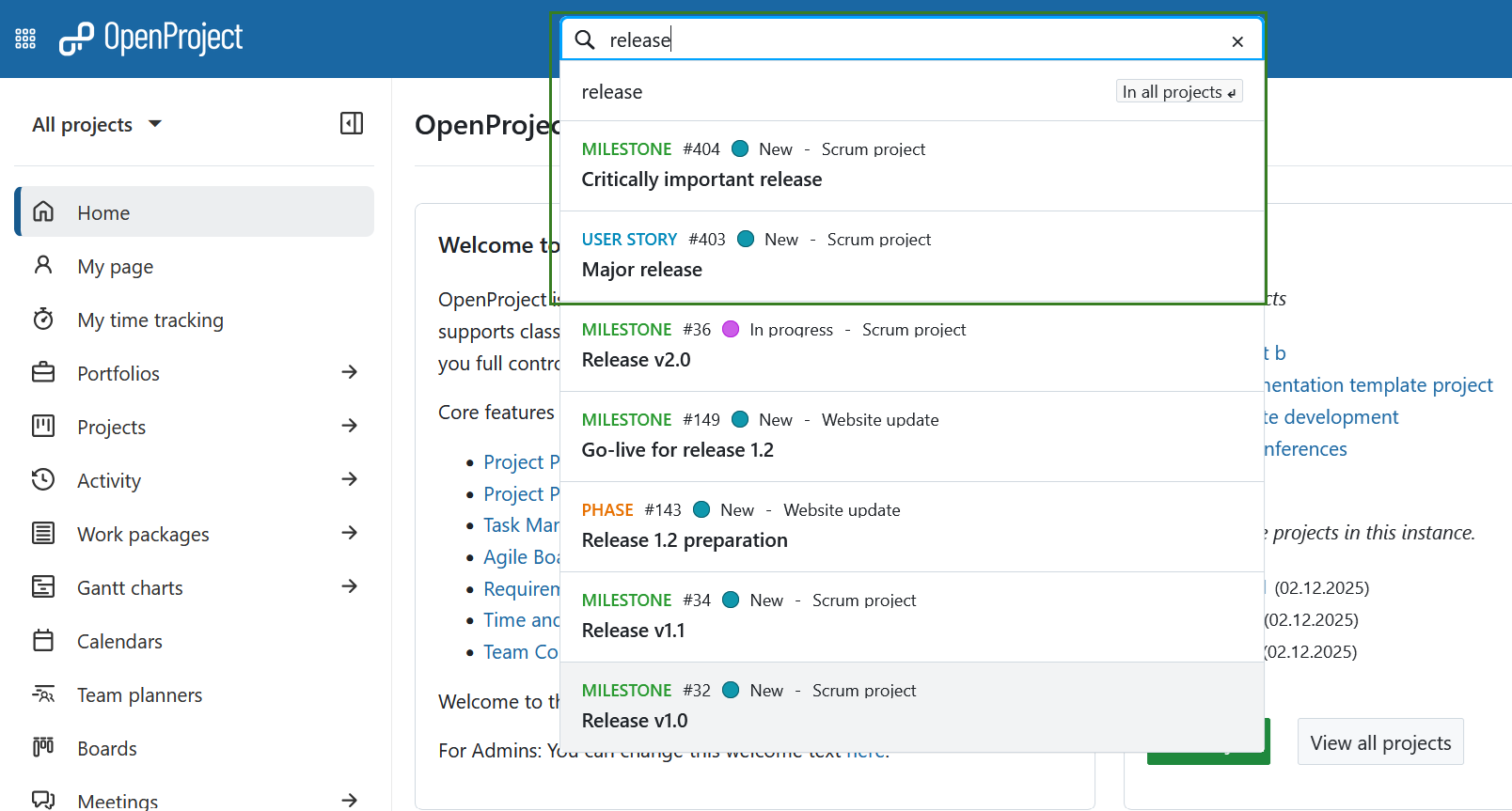Expand the Activity submenu arrow
The width and height of the screenshot is (1512, 811).
click(350, 479)
